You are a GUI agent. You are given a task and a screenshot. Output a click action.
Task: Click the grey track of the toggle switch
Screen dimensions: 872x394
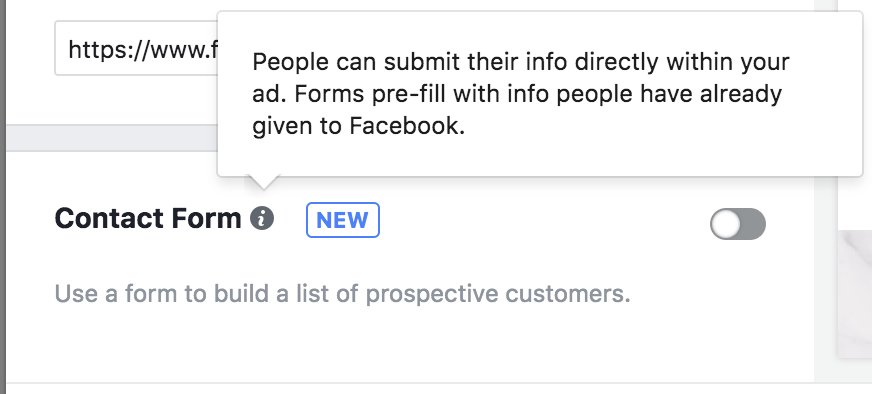click(754, 224)
